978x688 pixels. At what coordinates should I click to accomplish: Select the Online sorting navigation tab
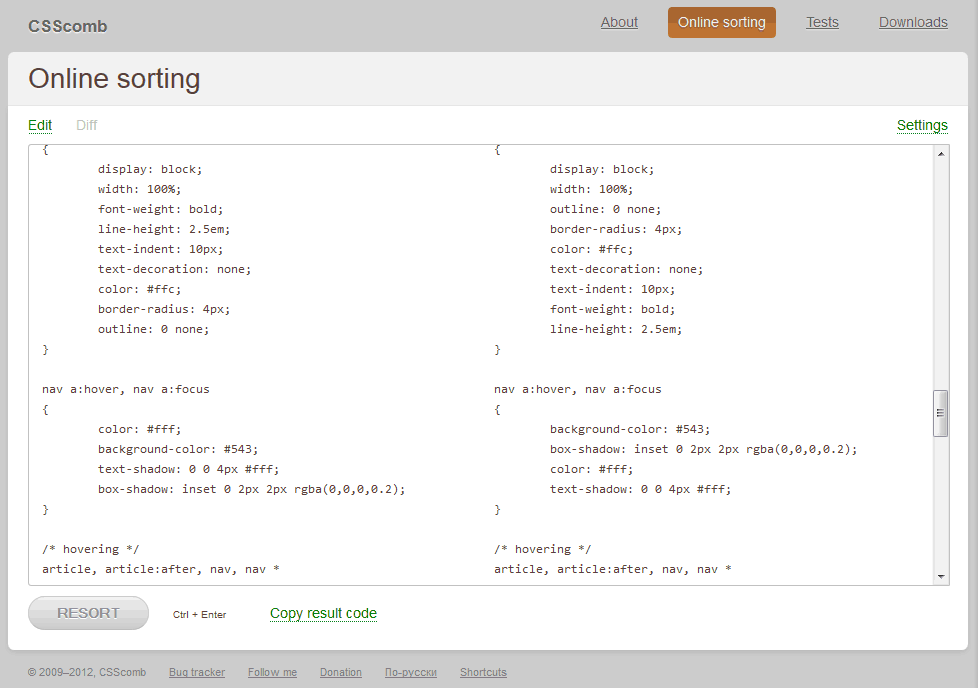click(721, 22)
